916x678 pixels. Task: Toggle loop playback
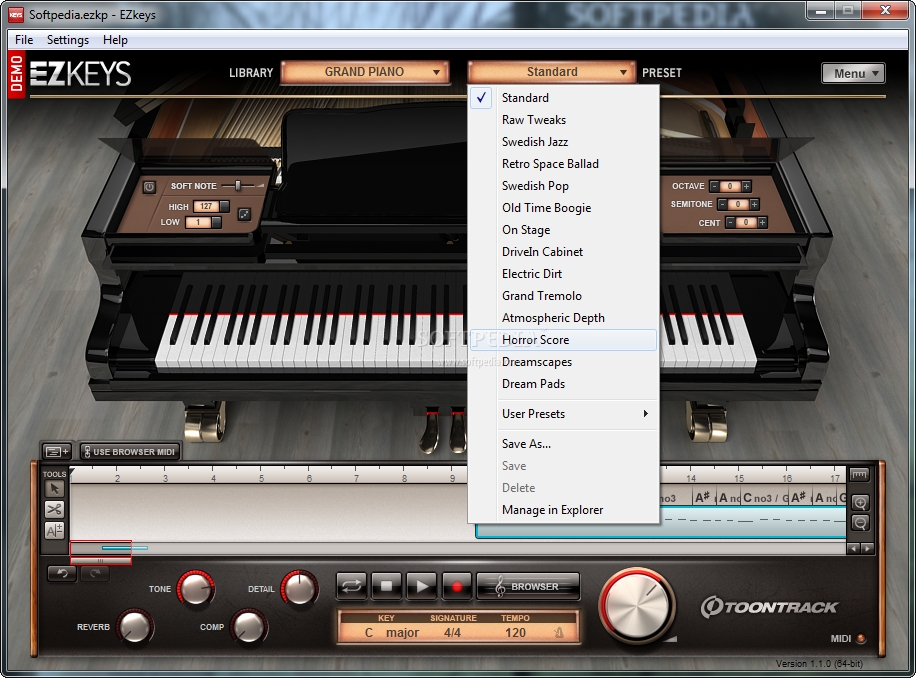[352, 586]
